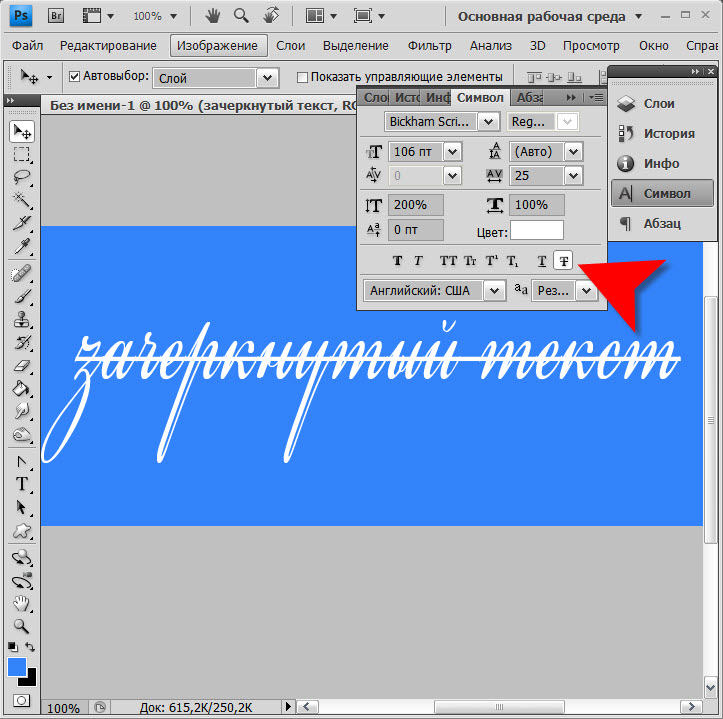
Task: Open the Основная рабочая среда workspace dropdown
Action: tap(639, 17)
